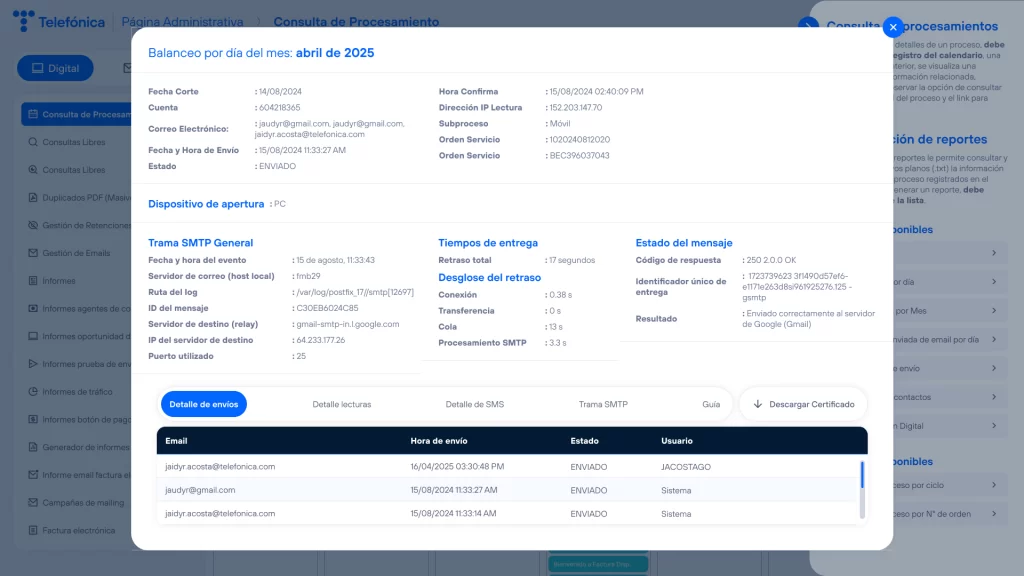This screenshot has height=576, width=1024.
Task: Open the Guía tab
Action: 711,404
